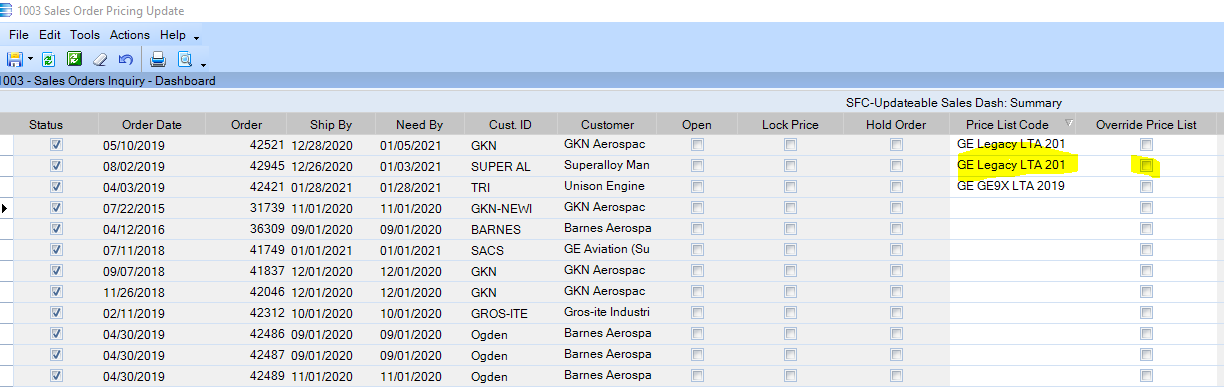The image size is (1224, 392).
Task: Open the Save button dropdown arrow
Action: click(31, 60)
